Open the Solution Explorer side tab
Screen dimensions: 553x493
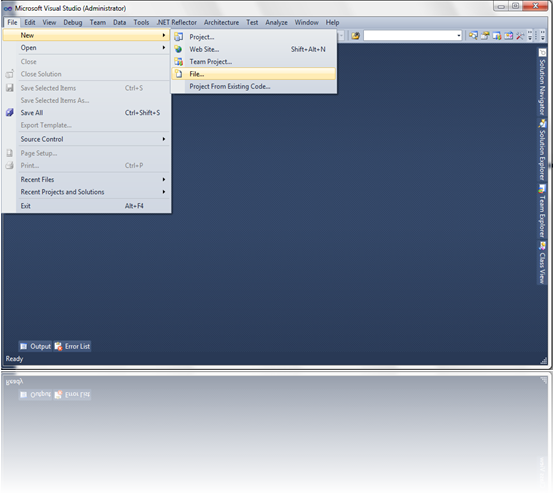542,150
